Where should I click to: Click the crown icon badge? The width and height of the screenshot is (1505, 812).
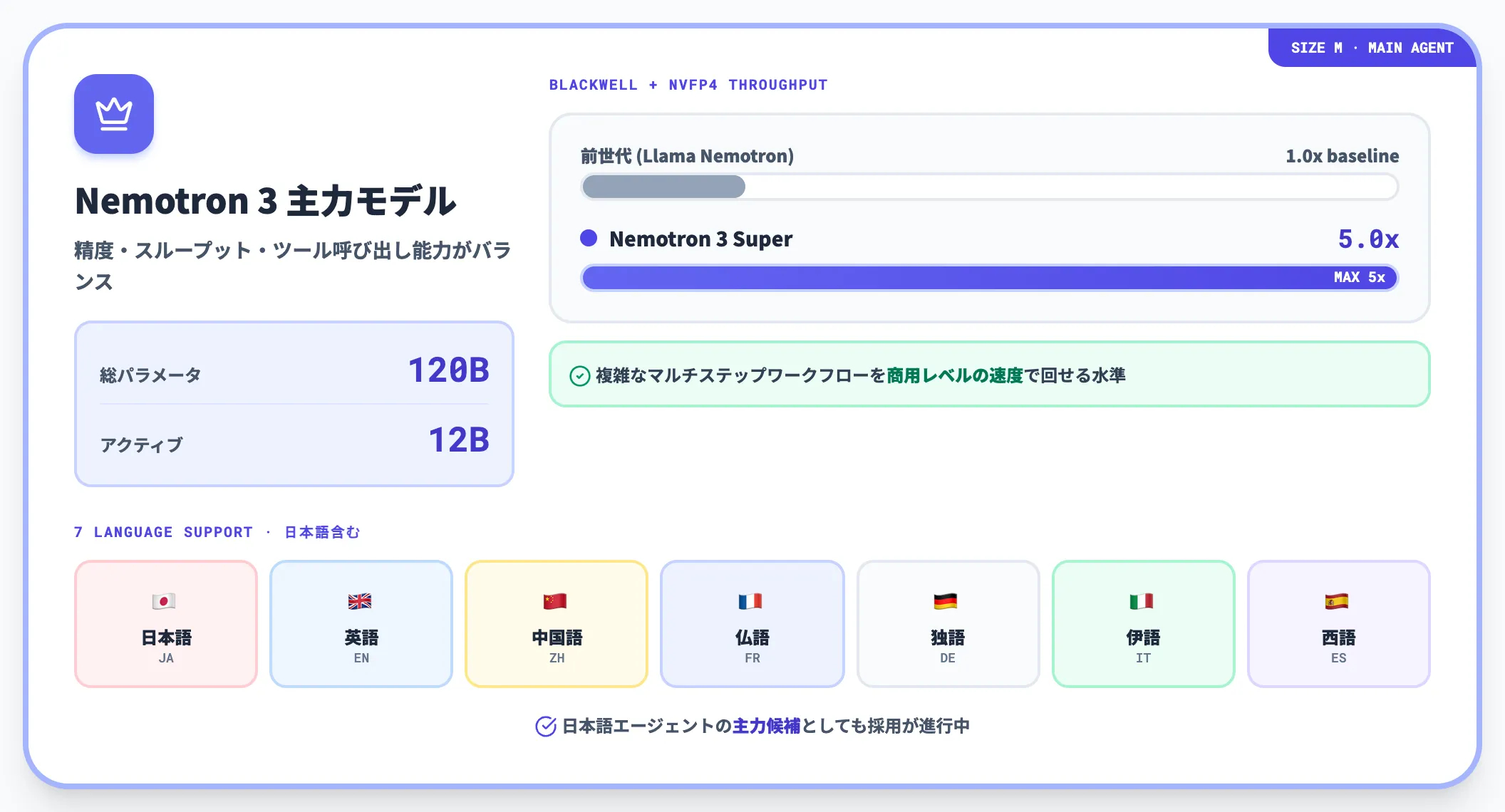point(114,114)
